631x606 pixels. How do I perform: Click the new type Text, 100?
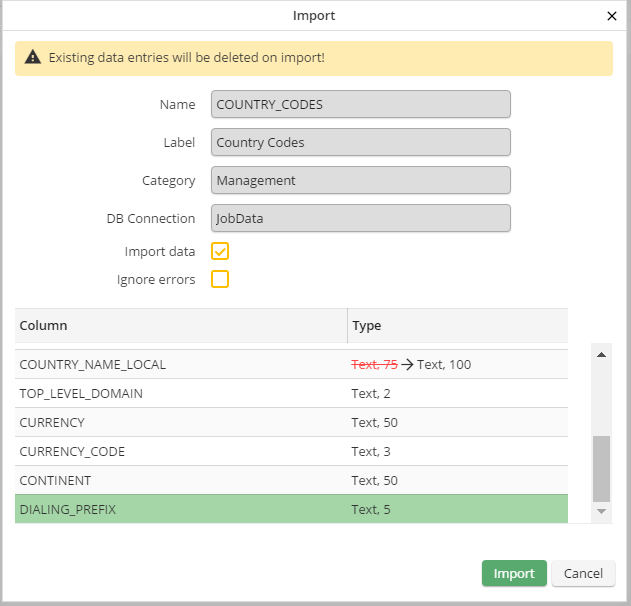point(444,365)
